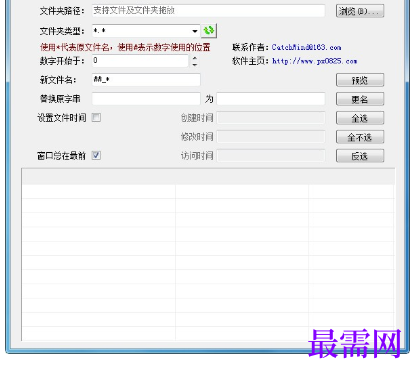
Task: Click the 浏览 button
Action: pyautogui.click(x=360, y=11)
